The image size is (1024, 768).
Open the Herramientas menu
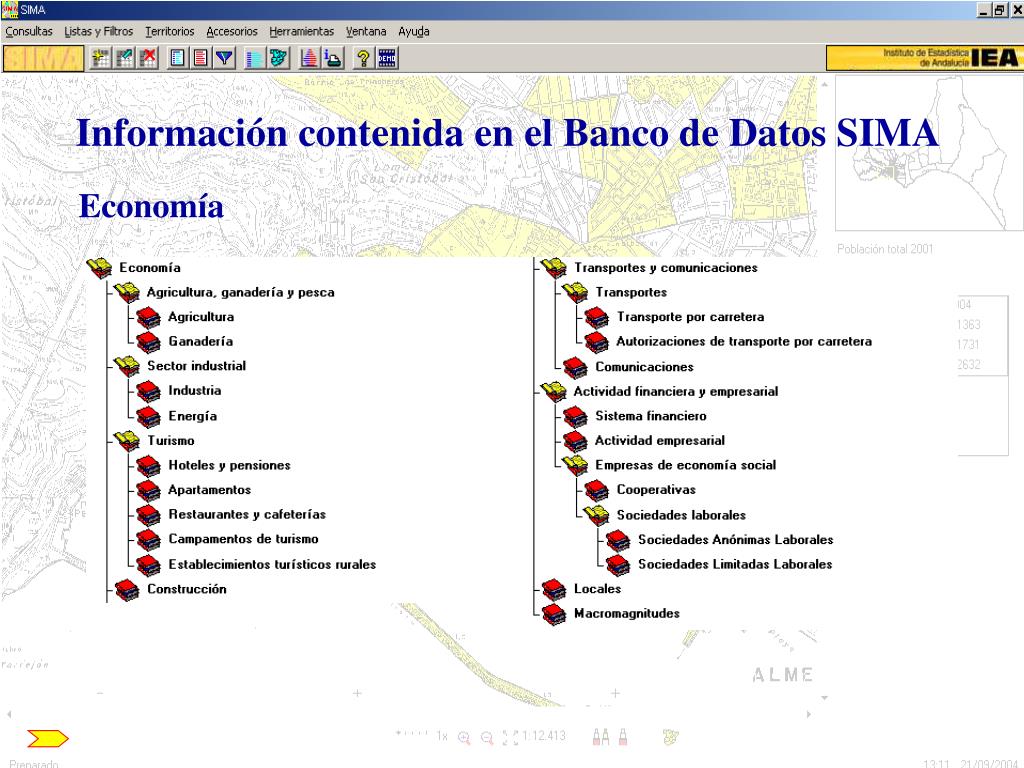(x=302, y=31)
